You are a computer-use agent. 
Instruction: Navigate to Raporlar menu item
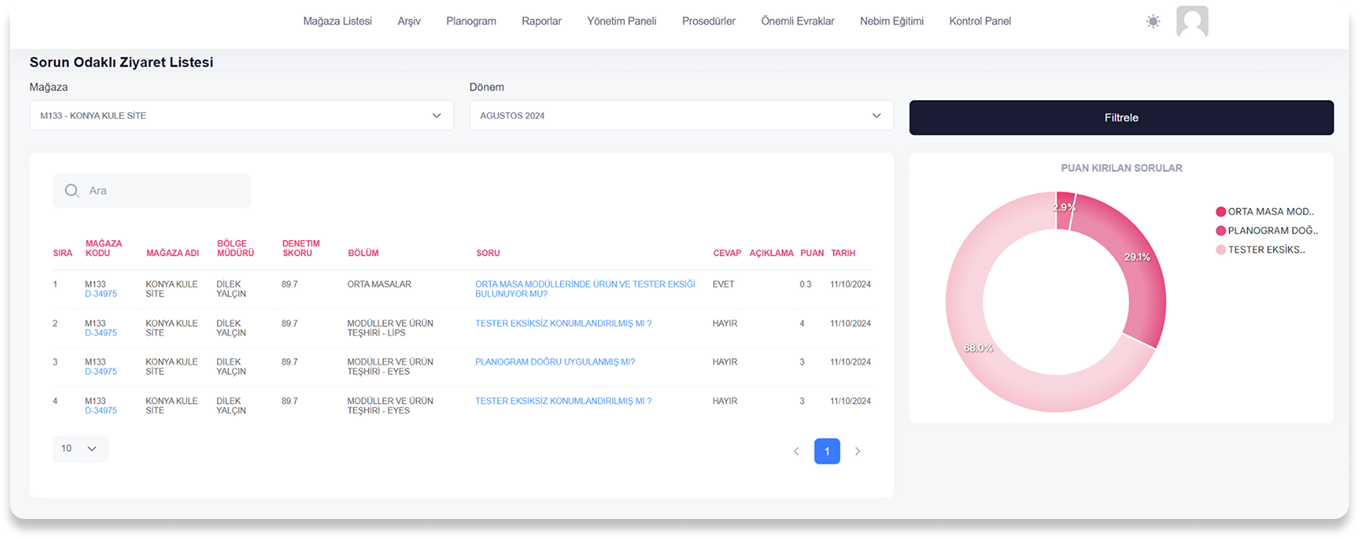[x=541, y=21]
